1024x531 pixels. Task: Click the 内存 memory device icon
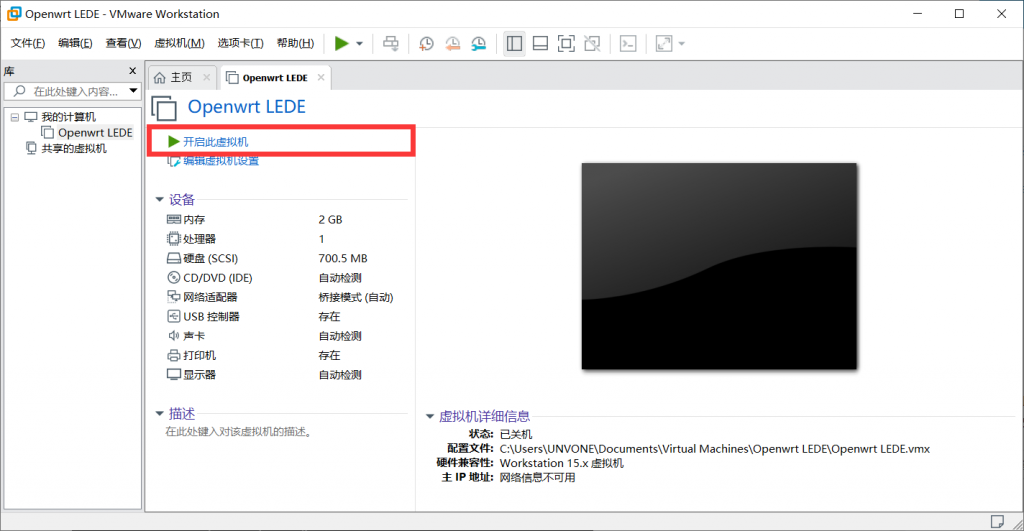coord(174,219)
